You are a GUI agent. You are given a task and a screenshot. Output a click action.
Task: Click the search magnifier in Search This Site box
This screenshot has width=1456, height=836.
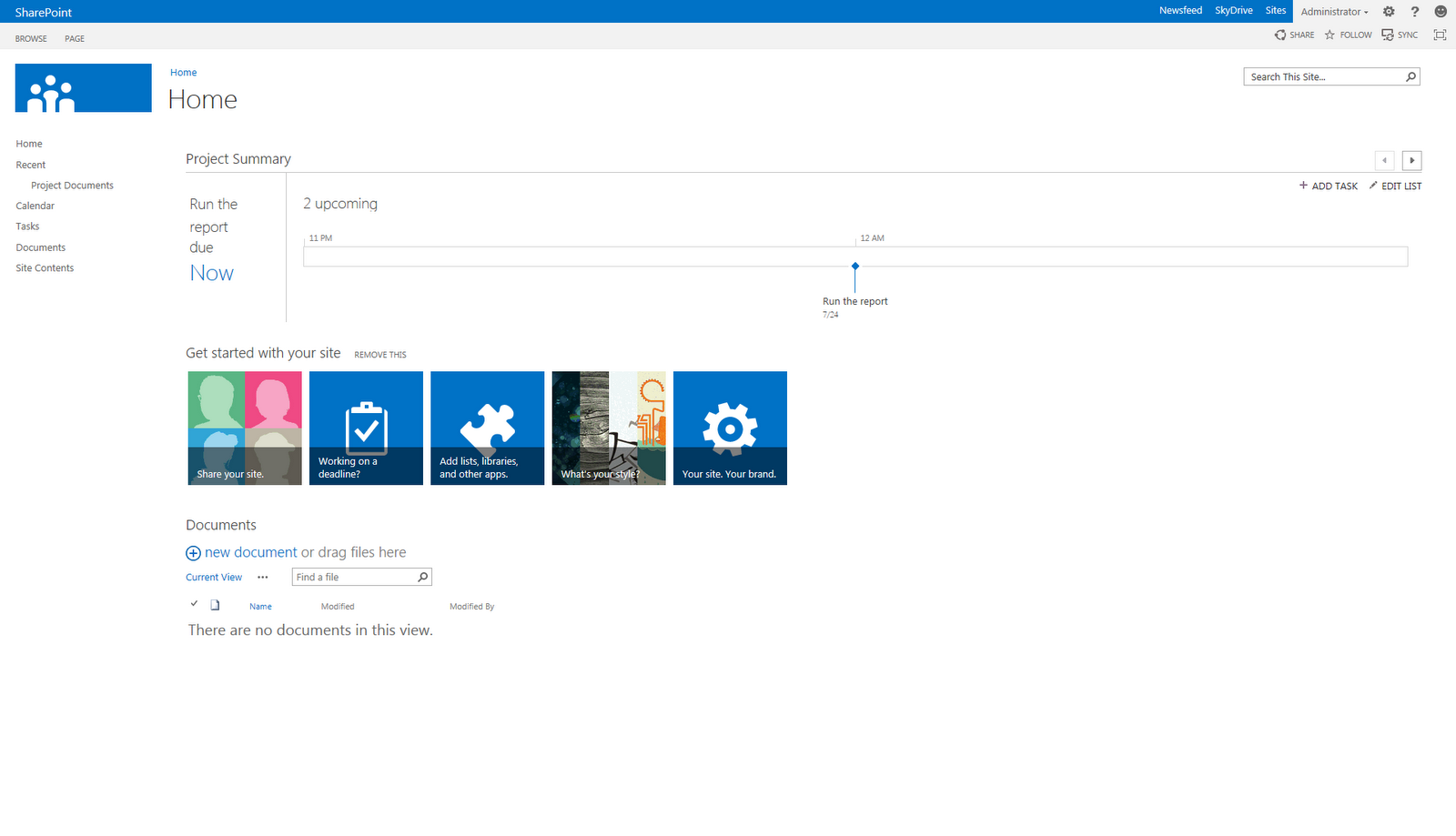[1410, 76]
